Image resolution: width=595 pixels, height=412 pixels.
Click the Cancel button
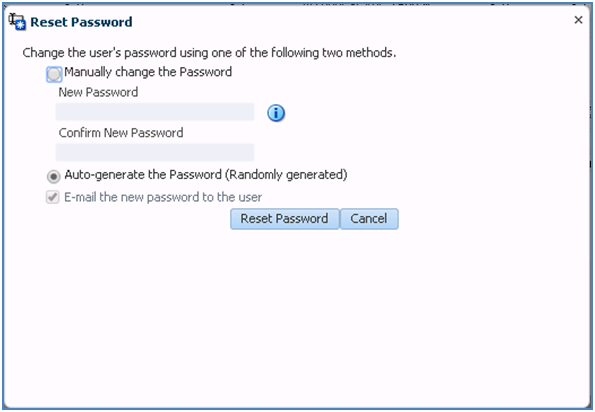[x=369, y=219]
